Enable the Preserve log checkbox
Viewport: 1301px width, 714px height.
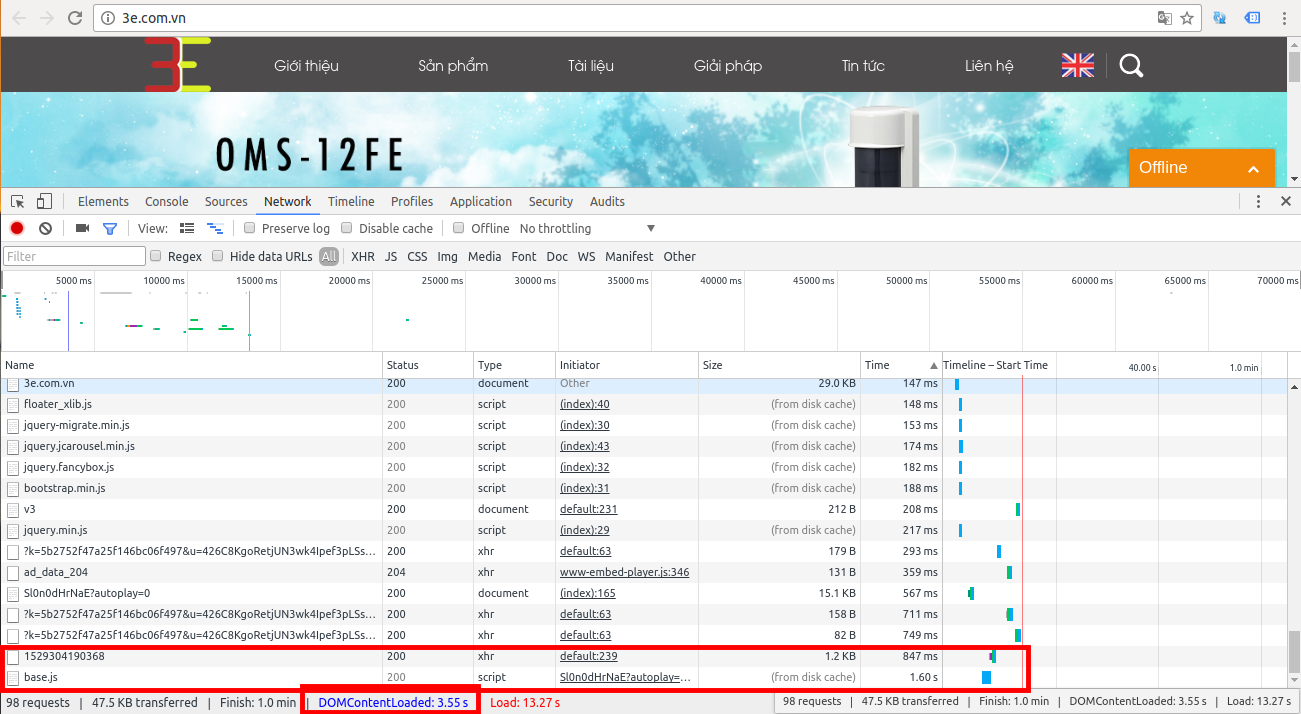click(x=250, y=228)
